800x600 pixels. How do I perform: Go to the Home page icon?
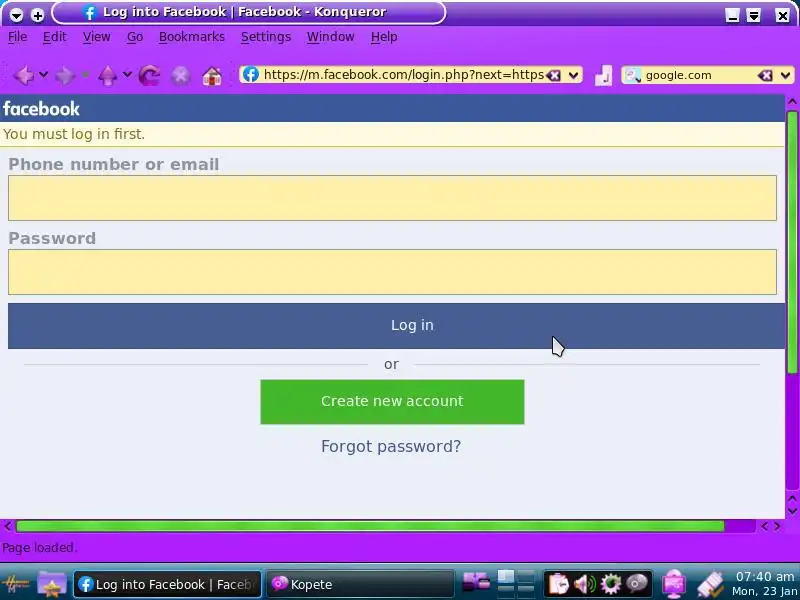click(x=212, y=76)
